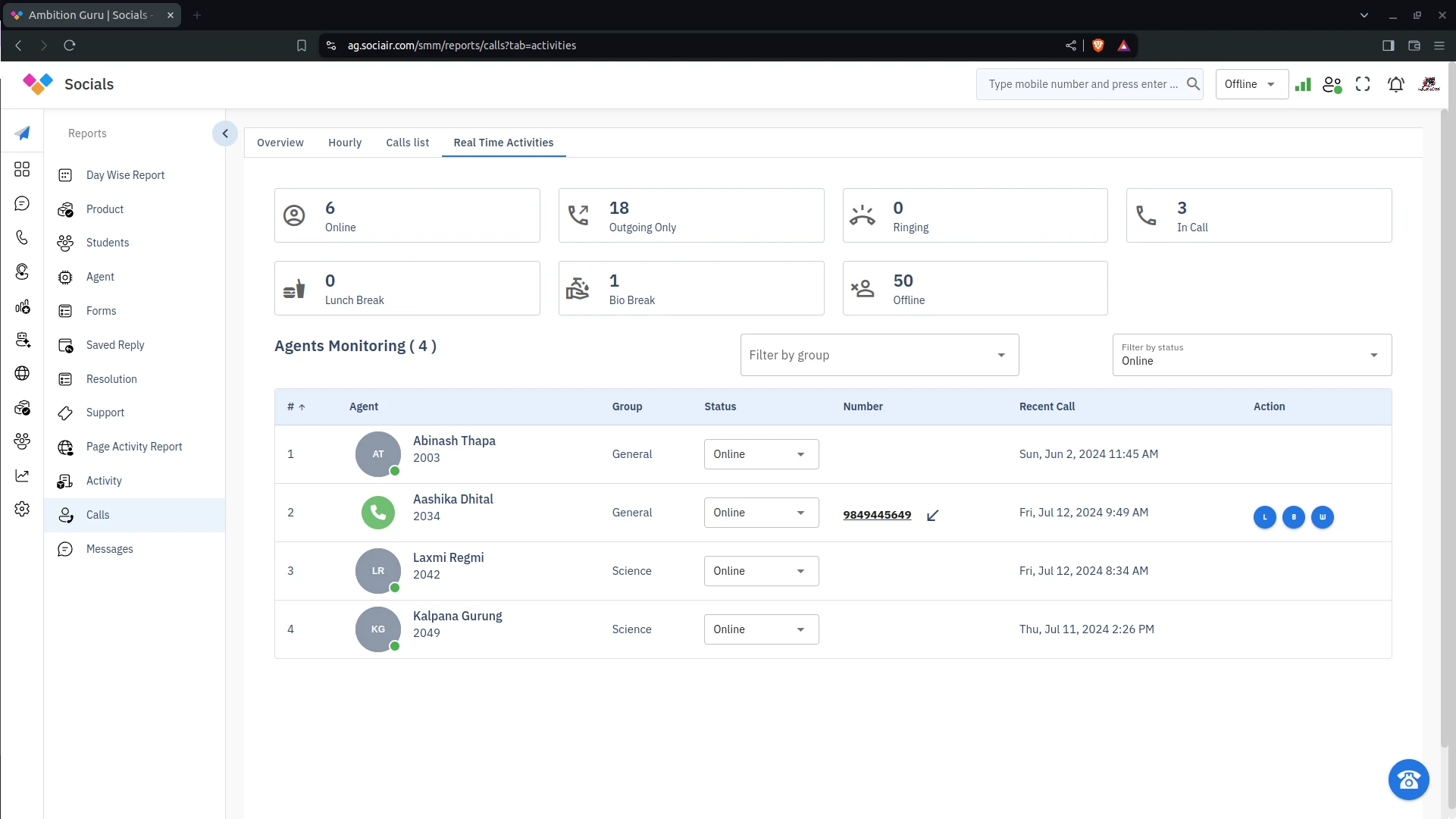The image size is (1456, 819).
Task: Open Resolution report in sidebar
Action: click(134, 379)
